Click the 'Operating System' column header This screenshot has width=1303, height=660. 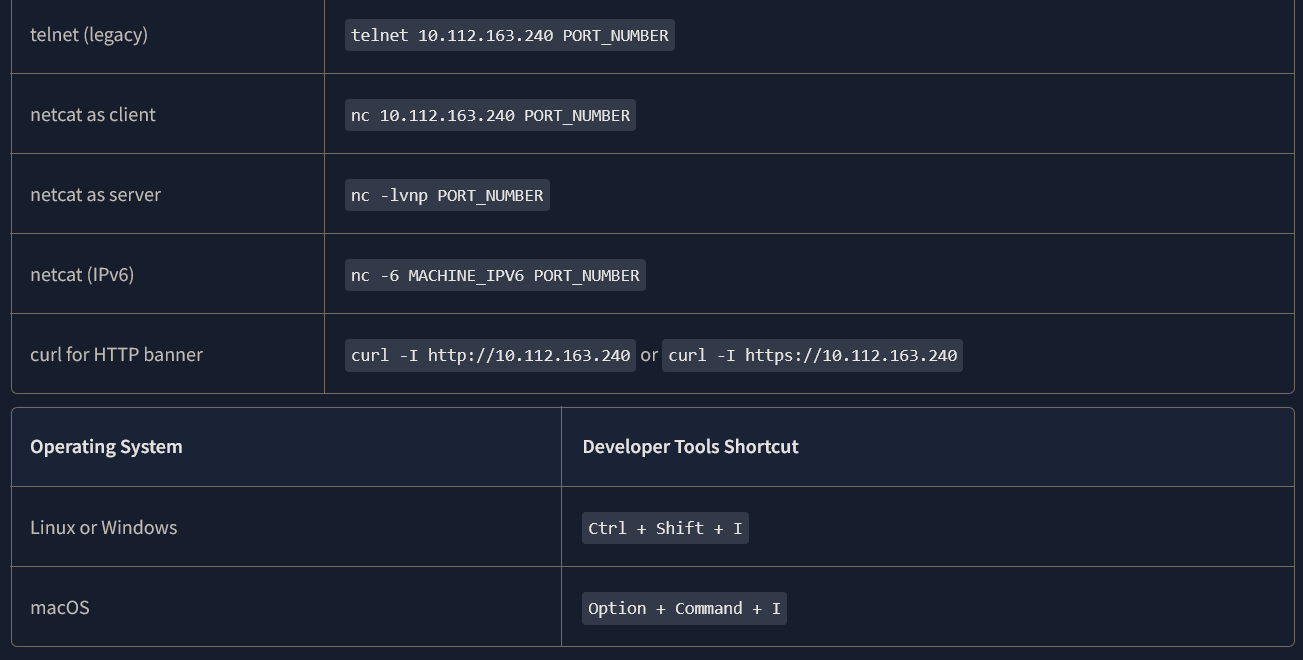(106, 447)
